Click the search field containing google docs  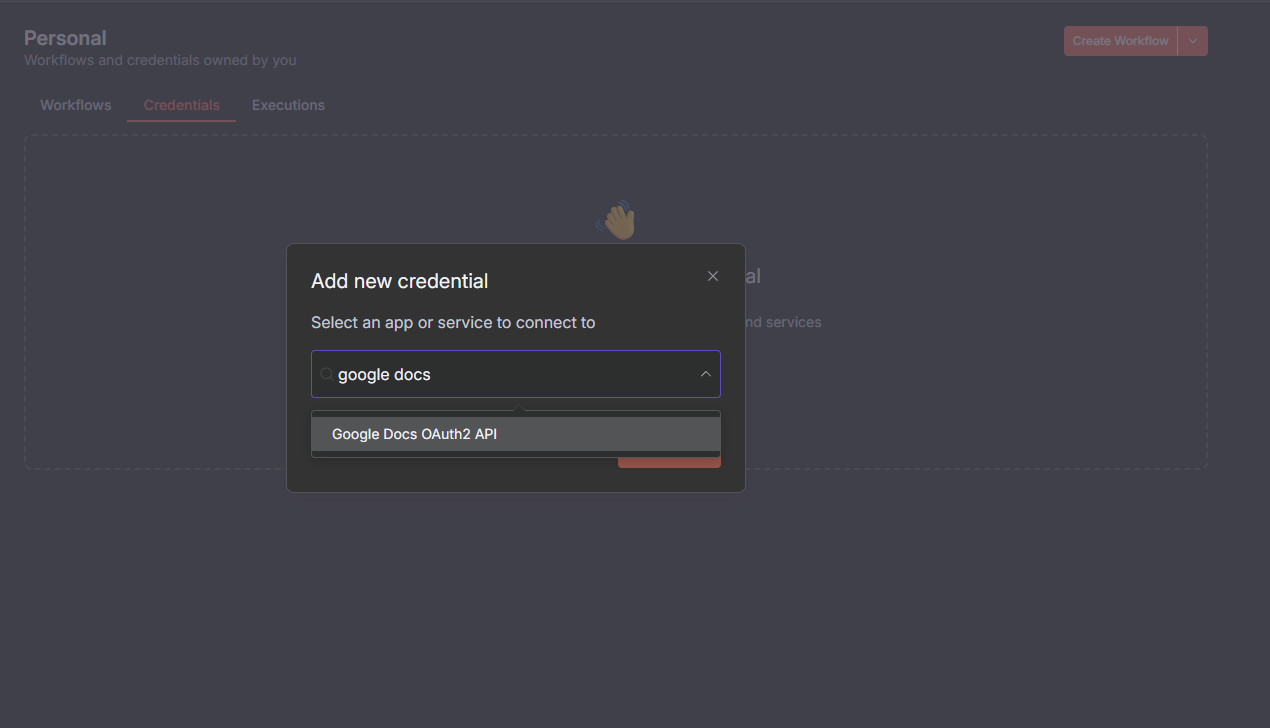pyautogui.click(x=516, y=374)
